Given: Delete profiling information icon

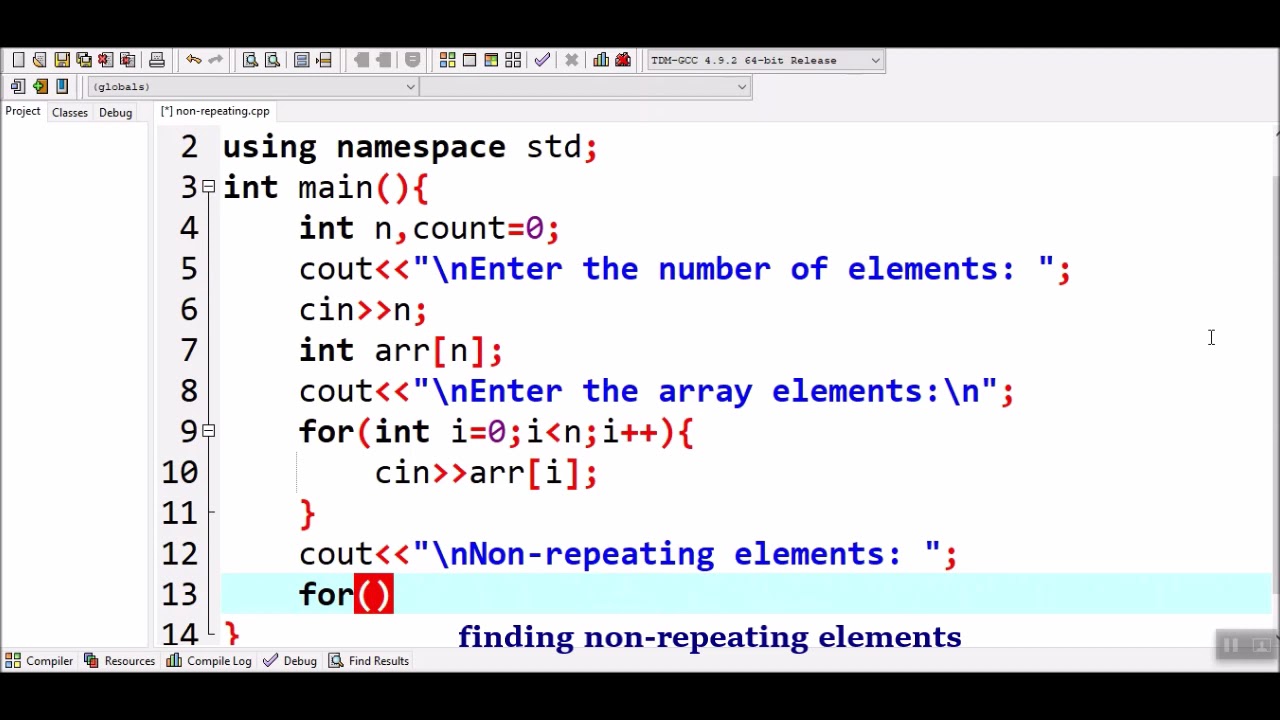Looking at the screenshot, I should tap(623, 60).
